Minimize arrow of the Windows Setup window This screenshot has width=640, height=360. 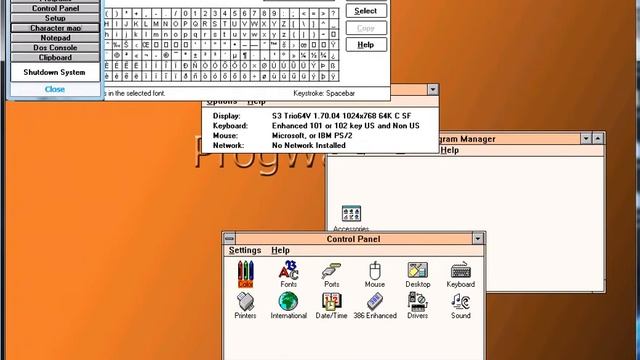pyautogui.click(x=433, y=89)
